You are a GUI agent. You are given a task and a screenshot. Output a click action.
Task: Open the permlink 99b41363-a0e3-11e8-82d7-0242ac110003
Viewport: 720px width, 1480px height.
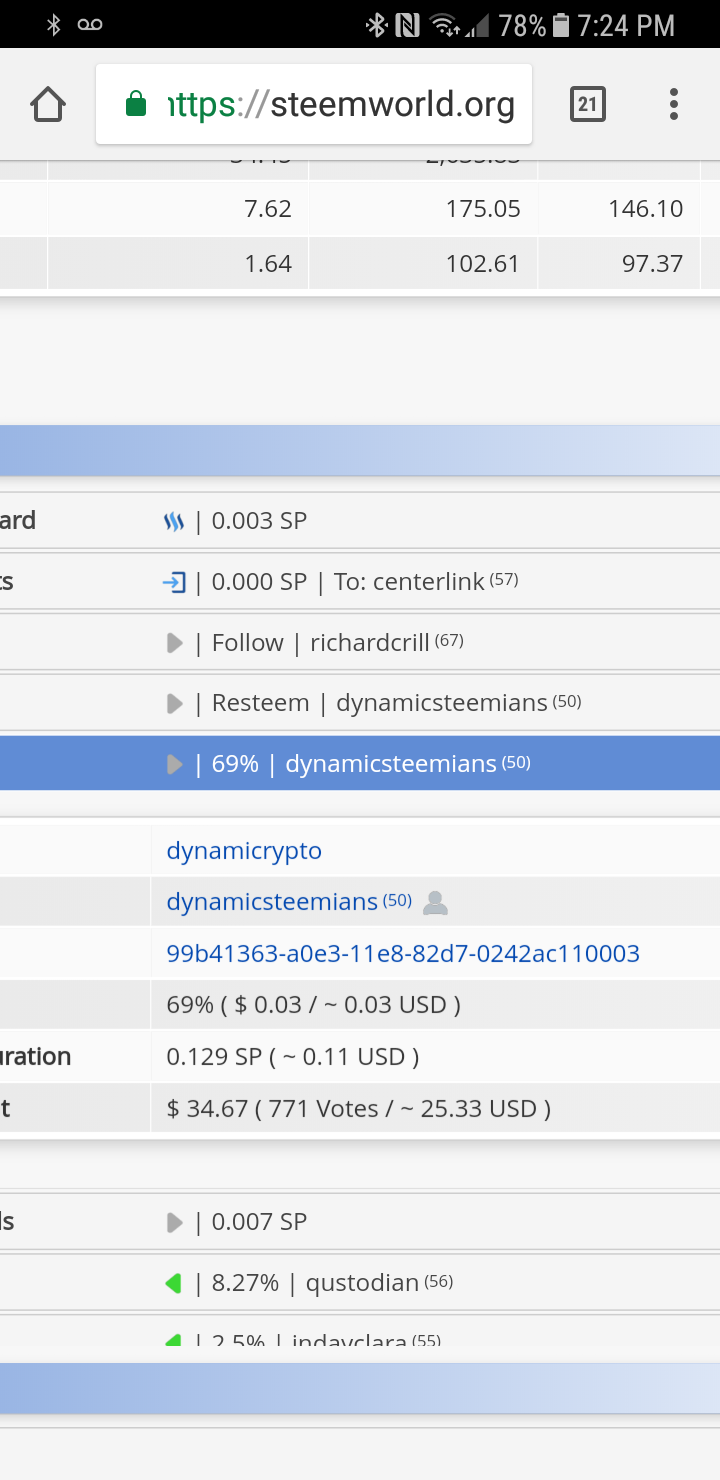[403, 954]
